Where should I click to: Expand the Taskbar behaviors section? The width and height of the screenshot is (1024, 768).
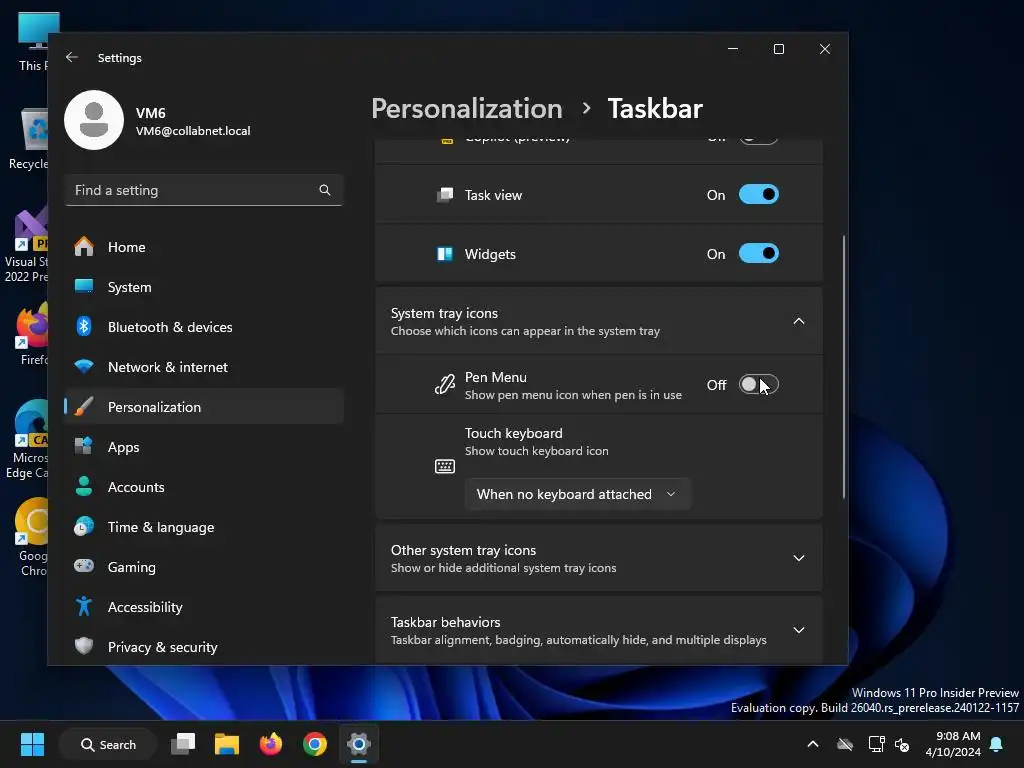tap(798, 630)
